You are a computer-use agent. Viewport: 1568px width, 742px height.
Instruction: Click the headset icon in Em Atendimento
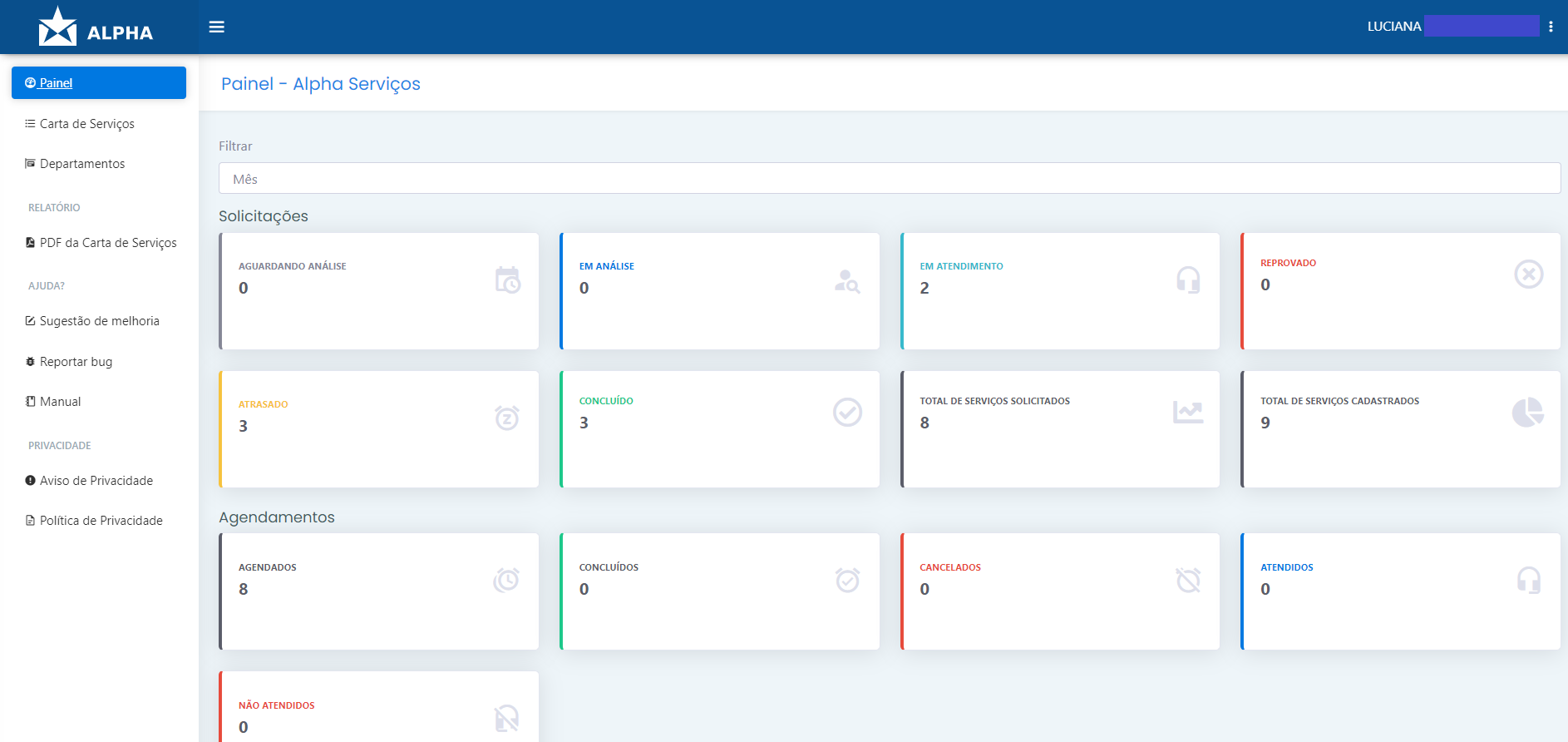pos(1188,279)
